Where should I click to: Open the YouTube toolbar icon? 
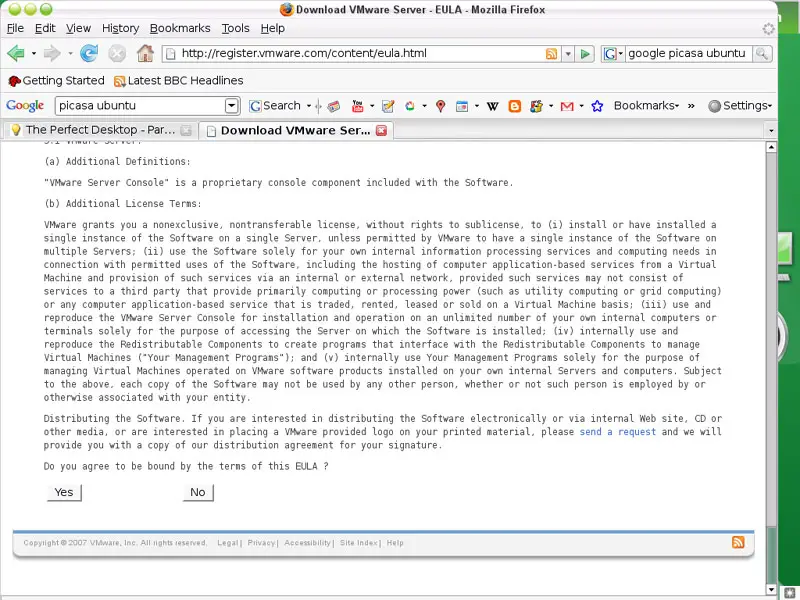358,106
